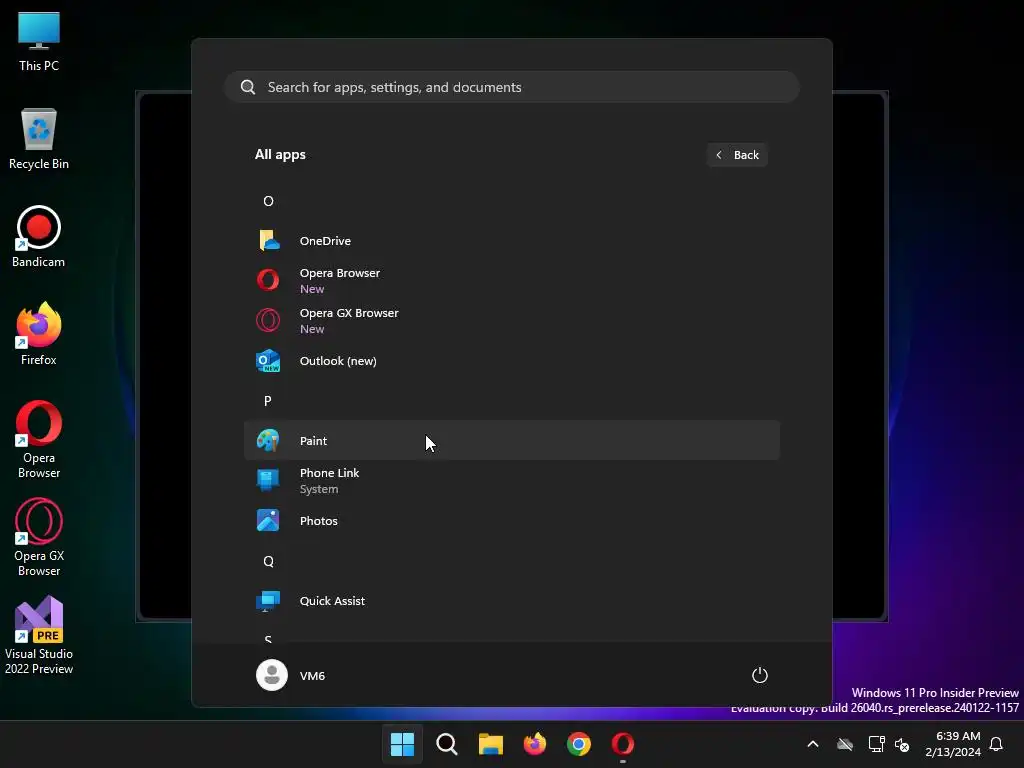The width and height of the screenshot is (1024, 768).
Task: Open taskbar Search magnifier icon
Action: (447, 744)
